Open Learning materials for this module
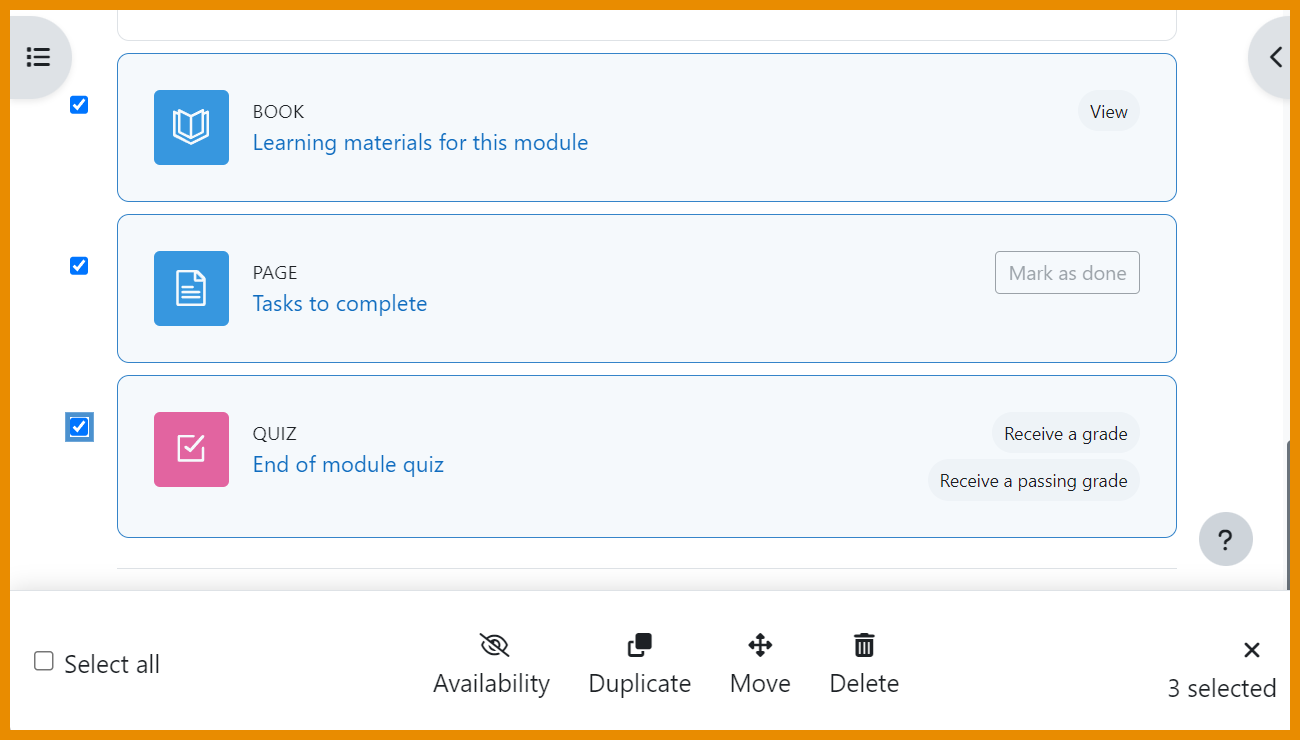This screenshot has width=1300, height=740. (420, 142)
